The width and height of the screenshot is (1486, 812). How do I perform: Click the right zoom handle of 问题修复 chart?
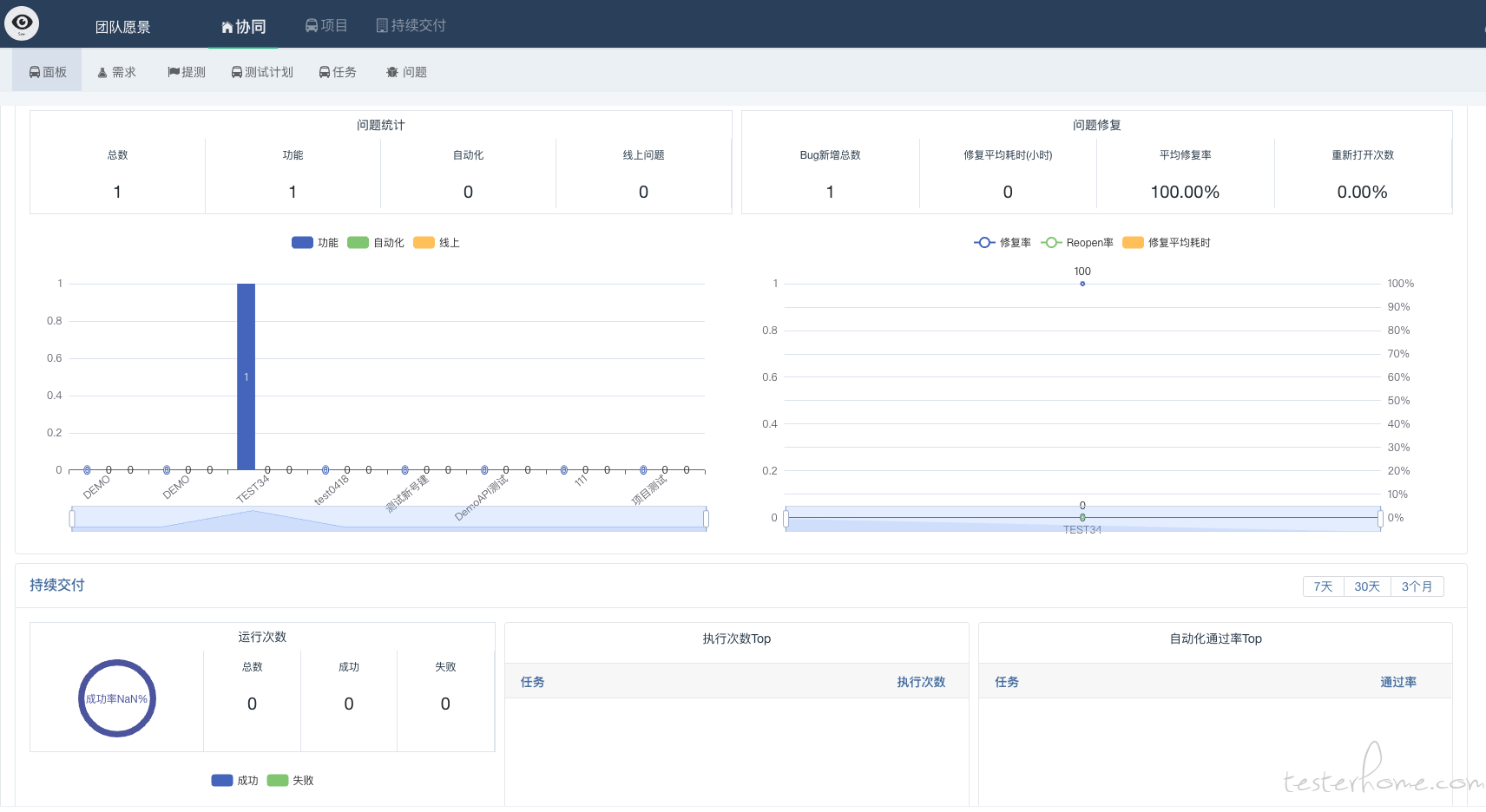[x=1380, y=519]
